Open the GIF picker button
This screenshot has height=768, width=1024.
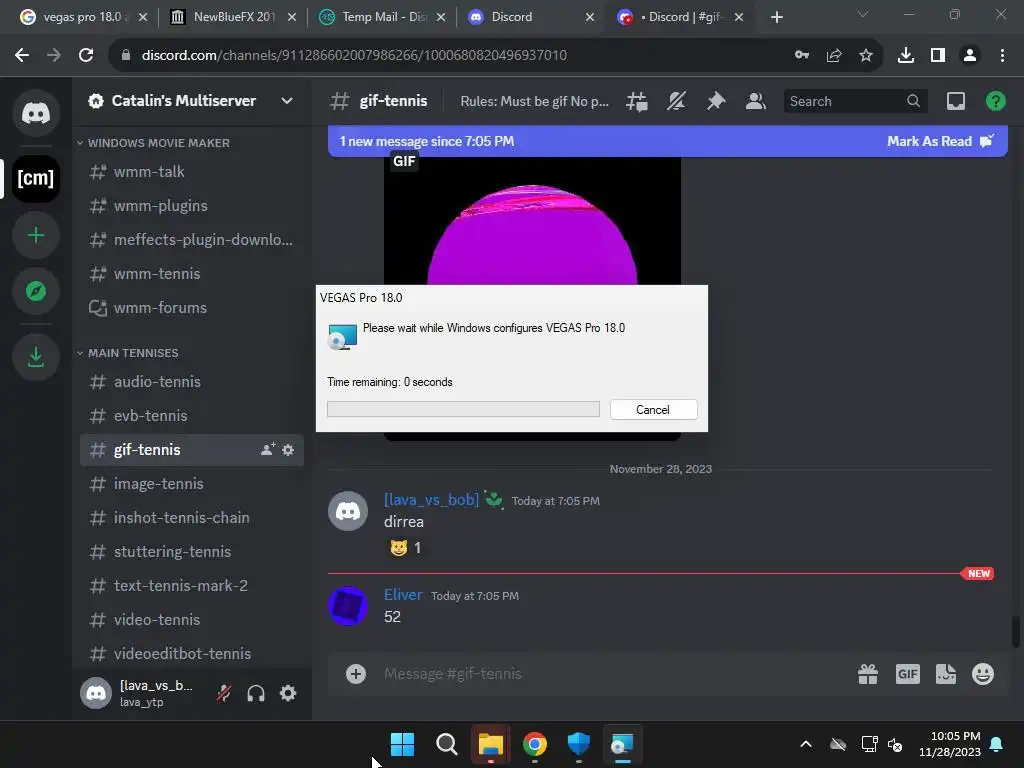pyautogui.click(x=907, y=674)
